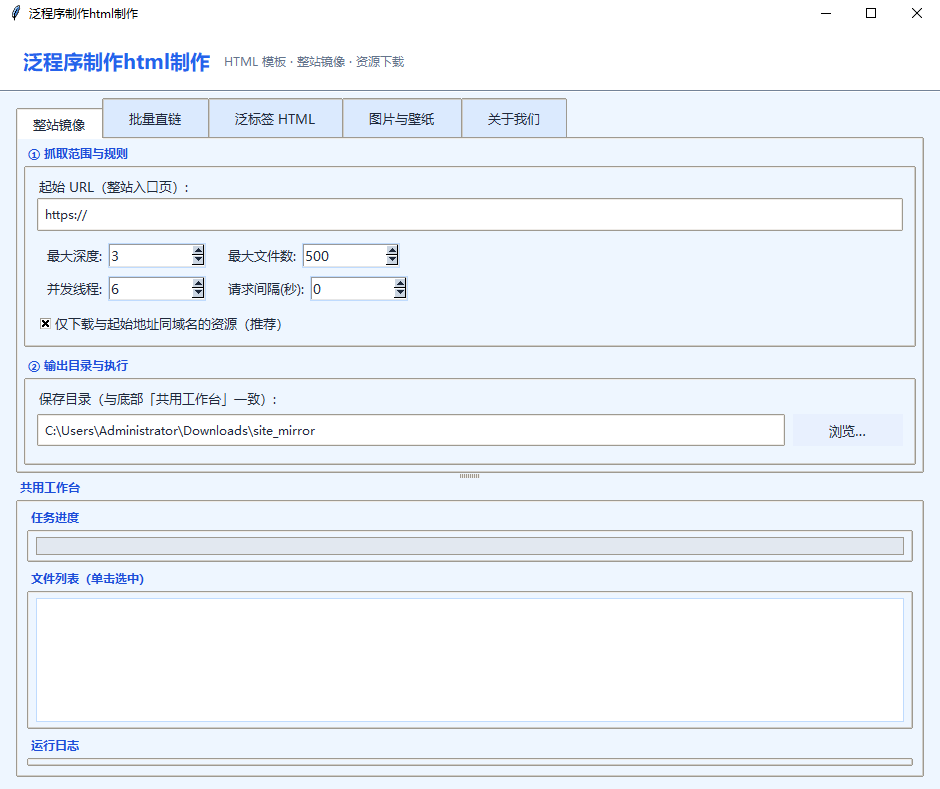Decrease the 请求间隔(秒) value
The width and height of the screenshot is (940, 789).
point(400,294)
